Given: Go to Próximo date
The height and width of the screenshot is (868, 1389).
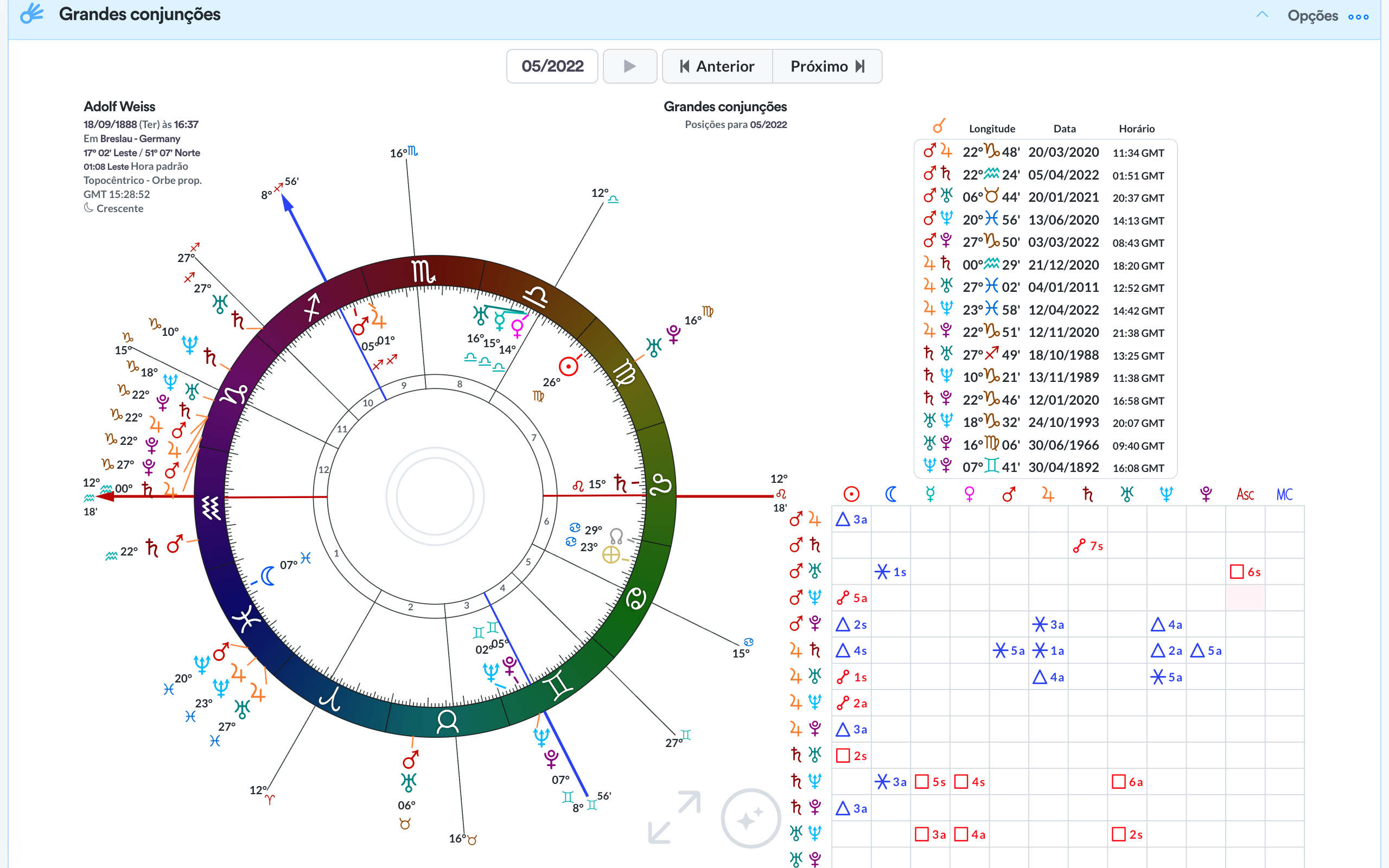Looking at the screenshot, I should pos(827,66).
